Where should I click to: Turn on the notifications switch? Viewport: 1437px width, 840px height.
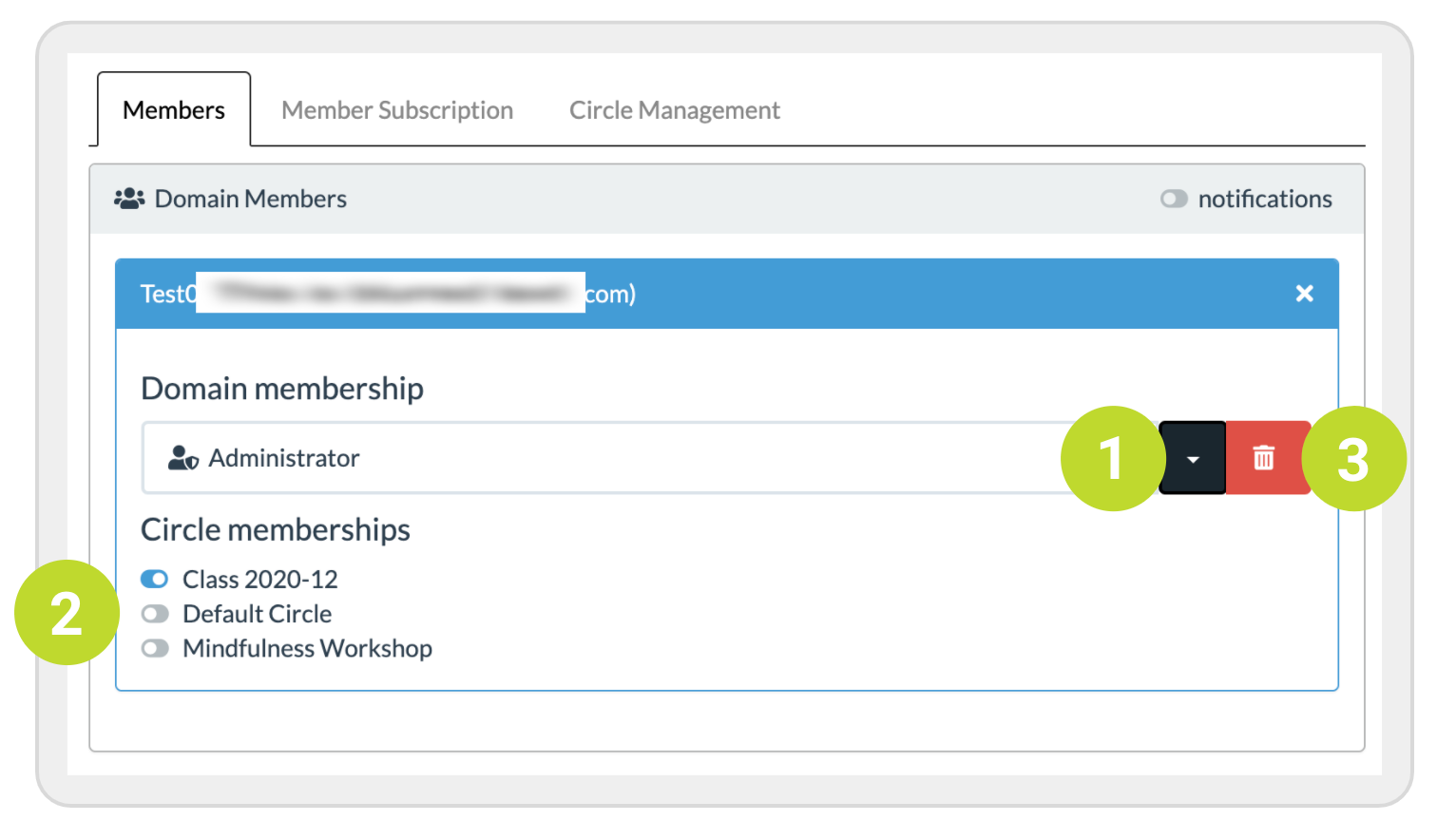coord(1174,199)
